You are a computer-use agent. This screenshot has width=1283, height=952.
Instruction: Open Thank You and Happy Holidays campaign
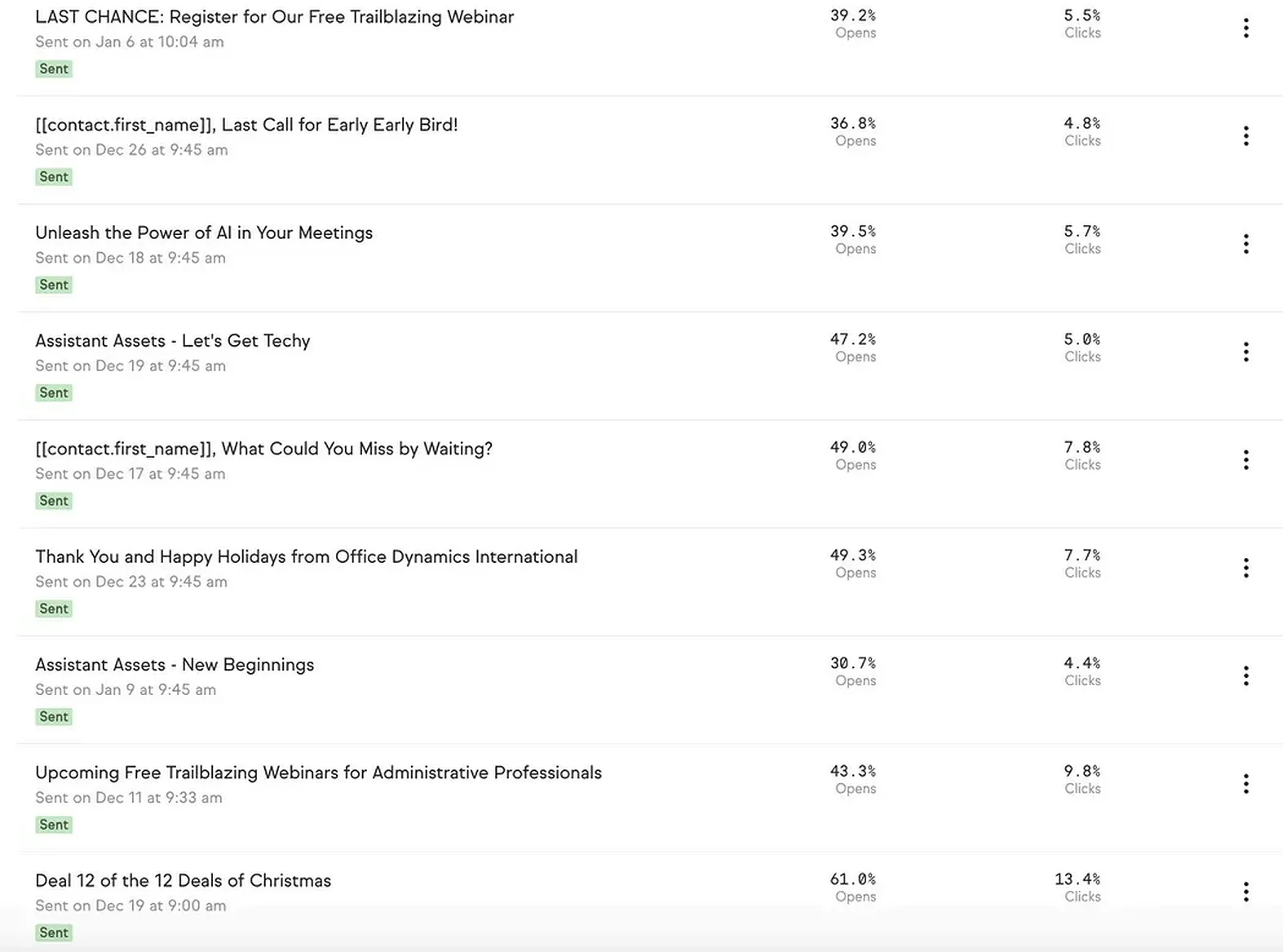(307, 556)
